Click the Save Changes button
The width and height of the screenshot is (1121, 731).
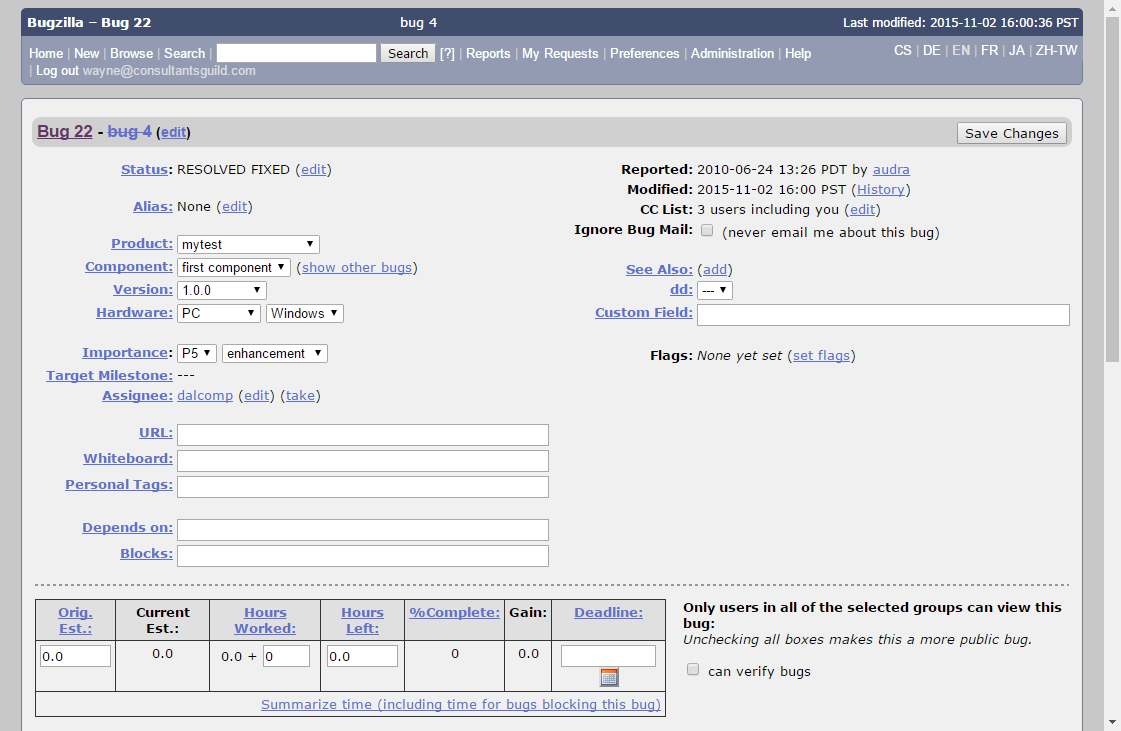[1011, 133]
